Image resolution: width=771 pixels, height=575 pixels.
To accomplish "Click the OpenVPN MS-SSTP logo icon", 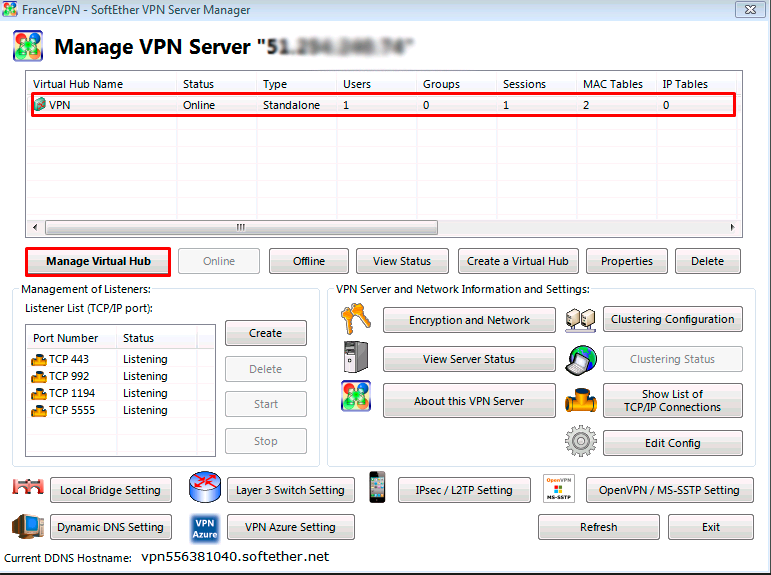I will (558, 489).
